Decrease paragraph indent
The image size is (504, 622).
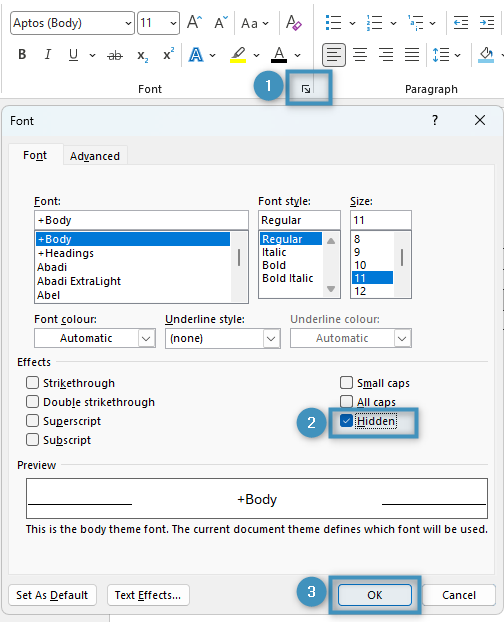pos(461,23)
